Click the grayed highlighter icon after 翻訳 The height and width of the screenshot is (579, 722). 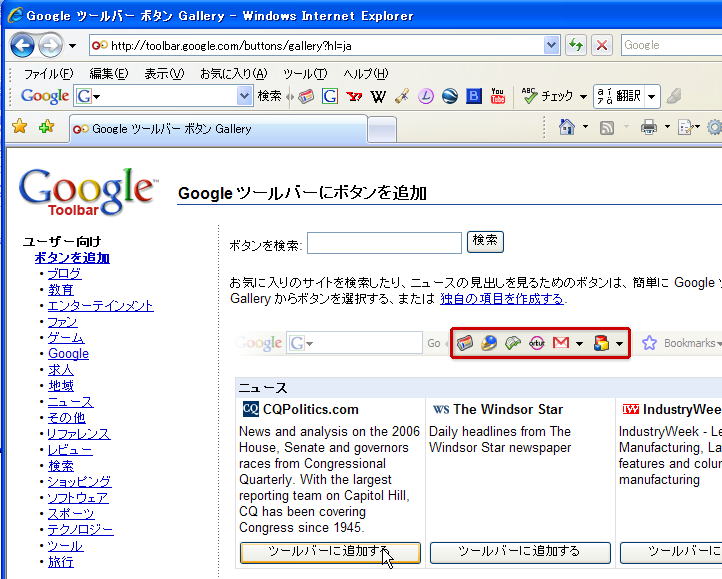(x=674, y=96)
